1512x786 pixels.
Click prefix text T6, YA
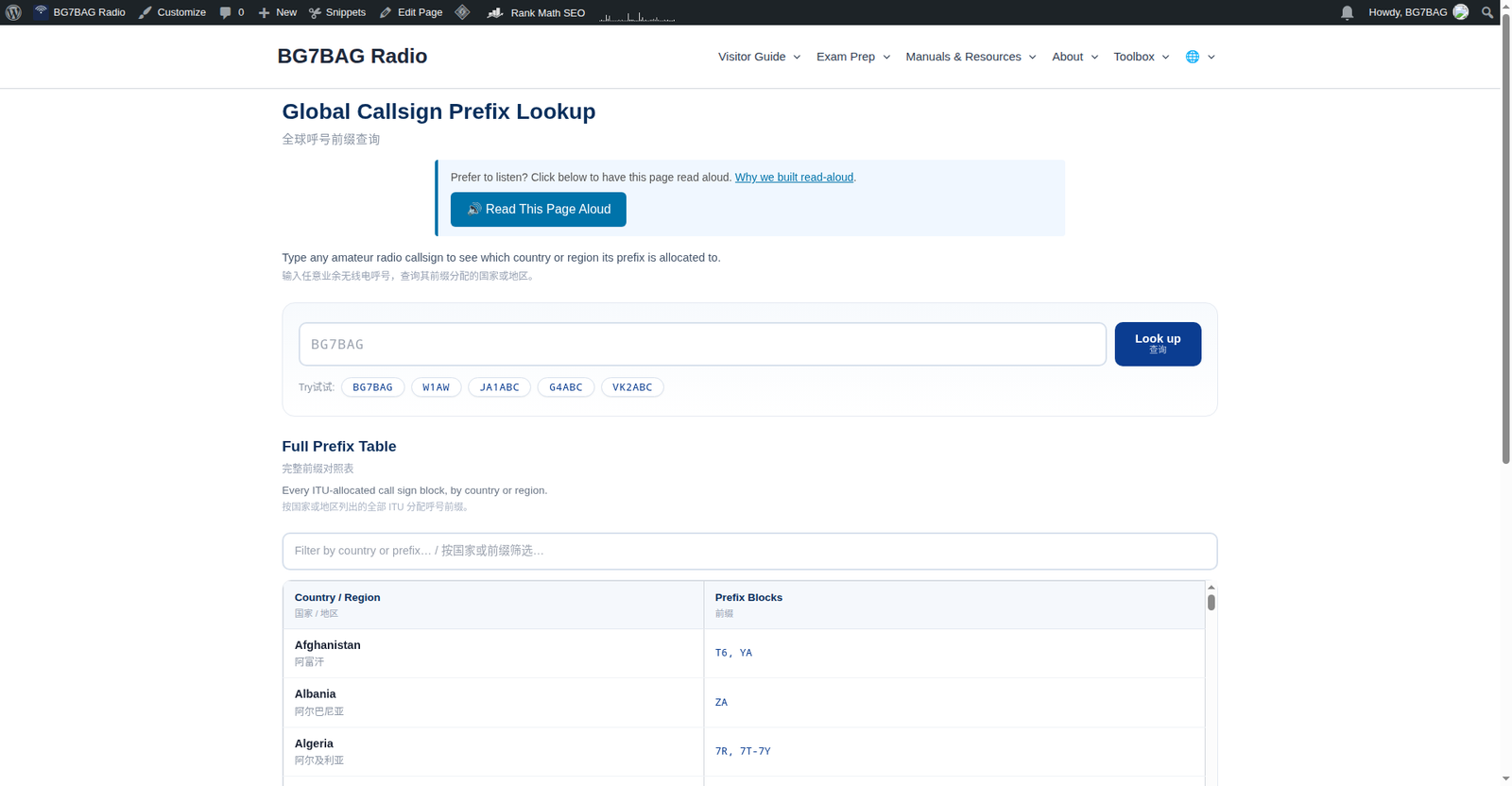[733, 653]
